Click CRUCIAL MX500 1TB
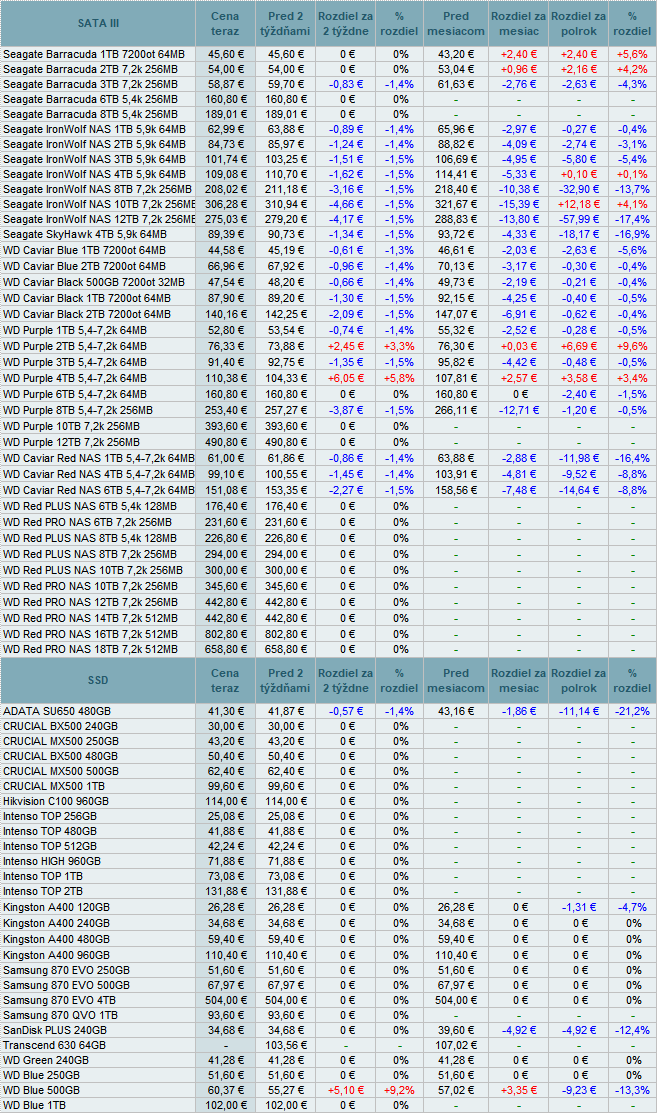 tap(54, 786)
